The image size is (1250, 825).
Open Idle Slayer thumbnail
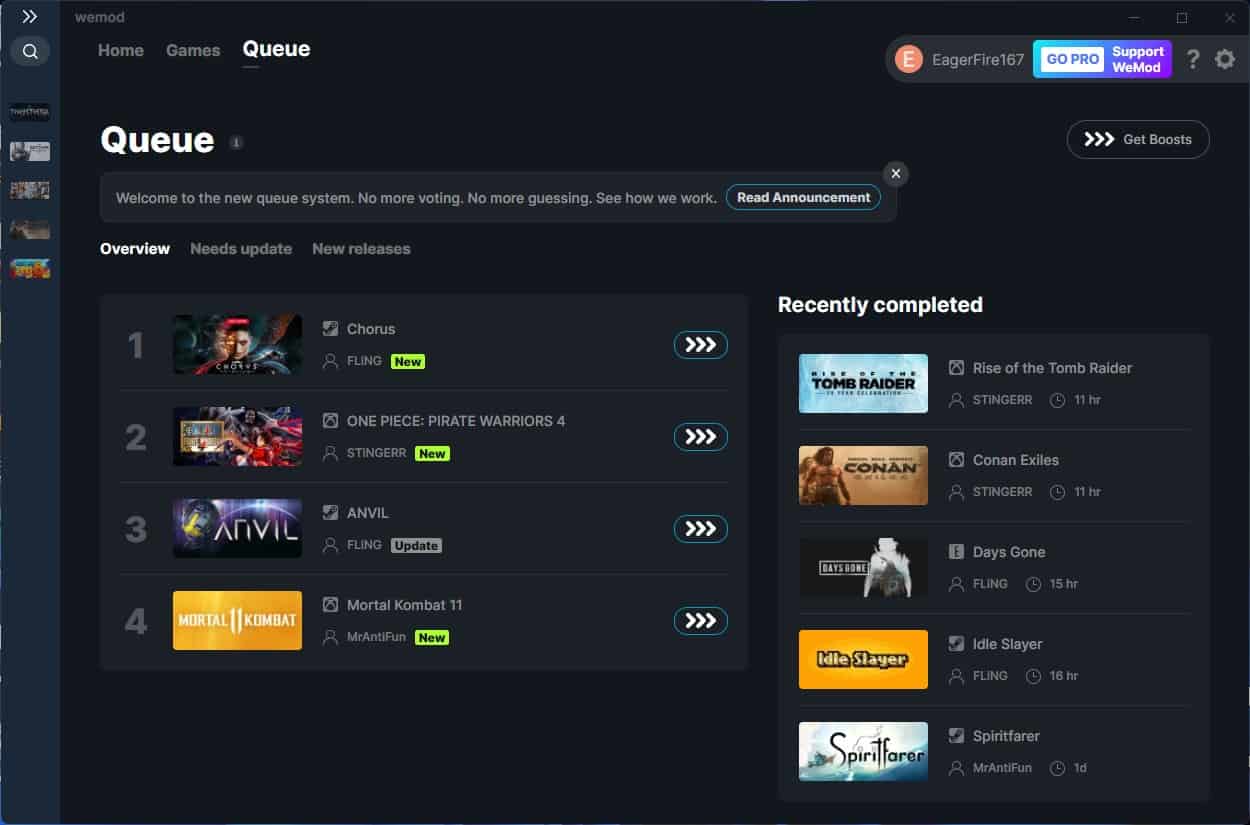(x=863, y=659)
